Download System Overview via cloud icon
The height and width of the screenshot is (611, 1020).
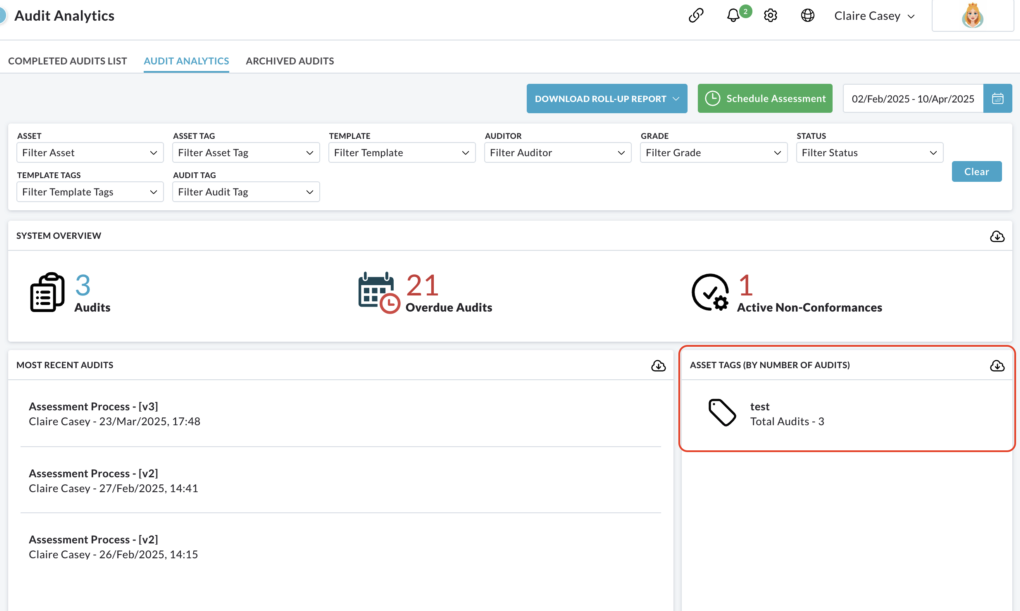997,236
